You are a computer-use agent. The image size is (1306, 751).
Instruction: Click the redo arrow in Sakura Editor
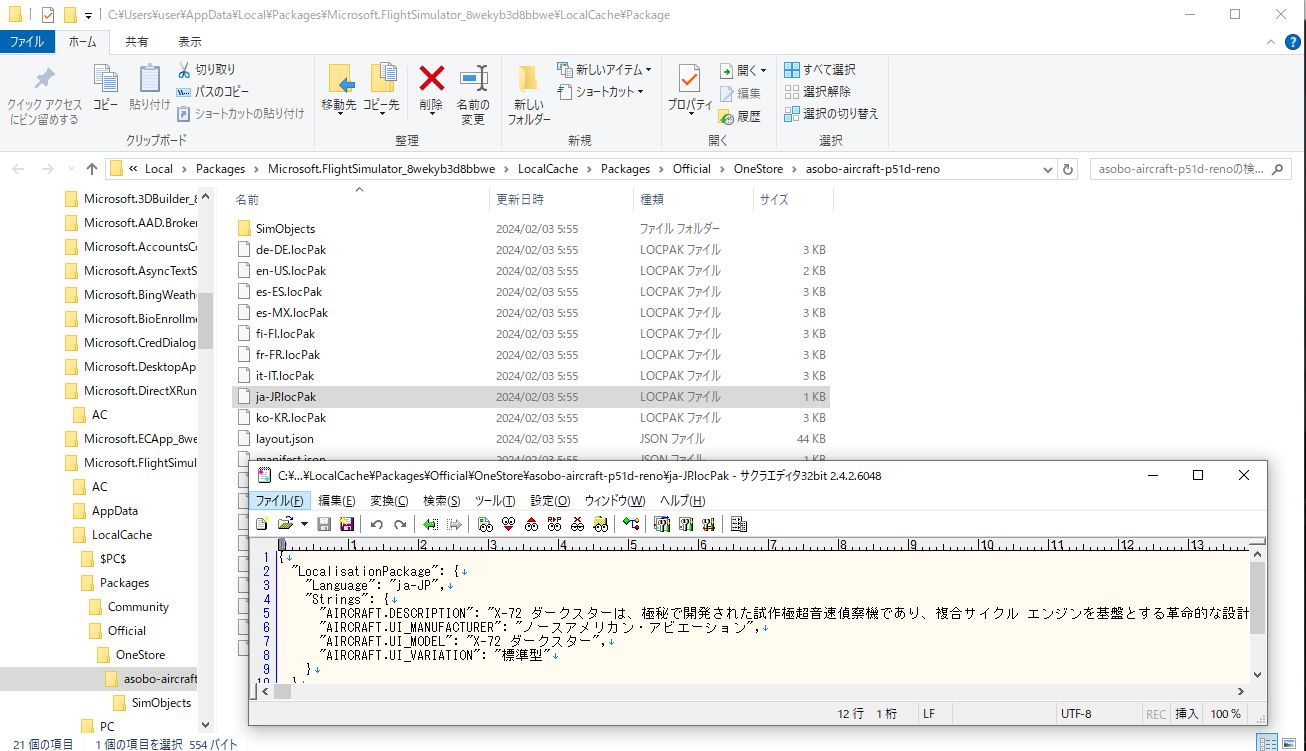(x=400, y=524)
